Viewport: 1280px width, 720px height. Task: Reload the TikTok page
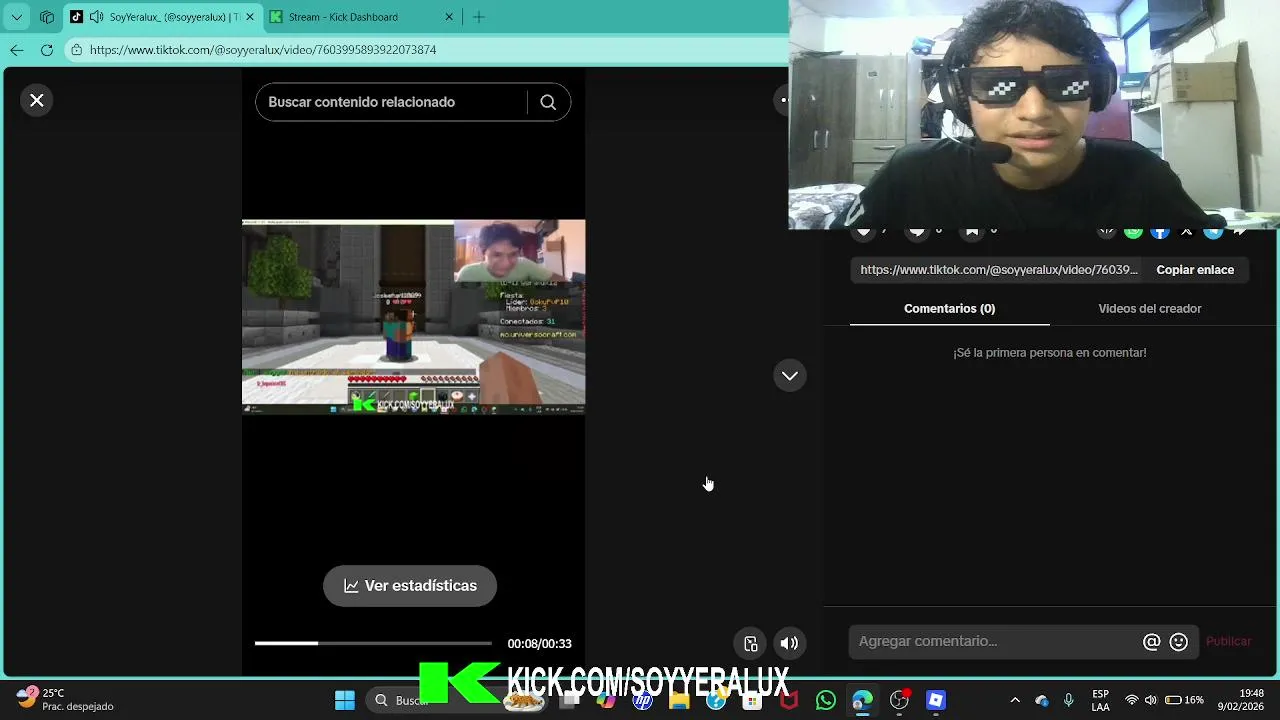coord(47,50)
